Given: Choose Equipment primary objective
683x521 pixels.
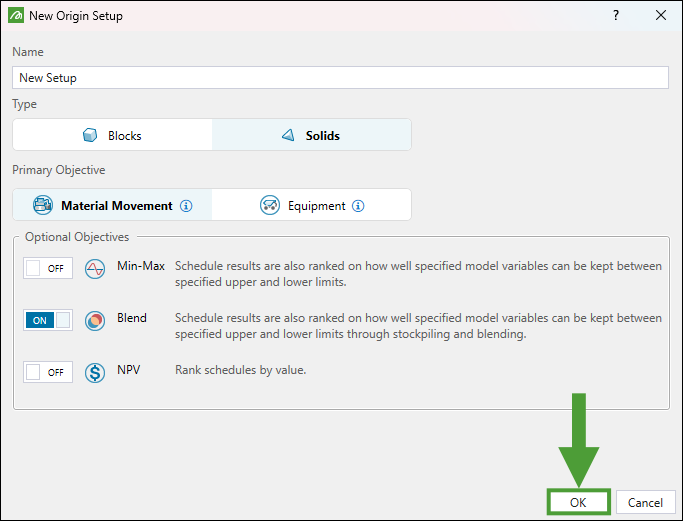Looking at the screenshot, I should [311, 205].
